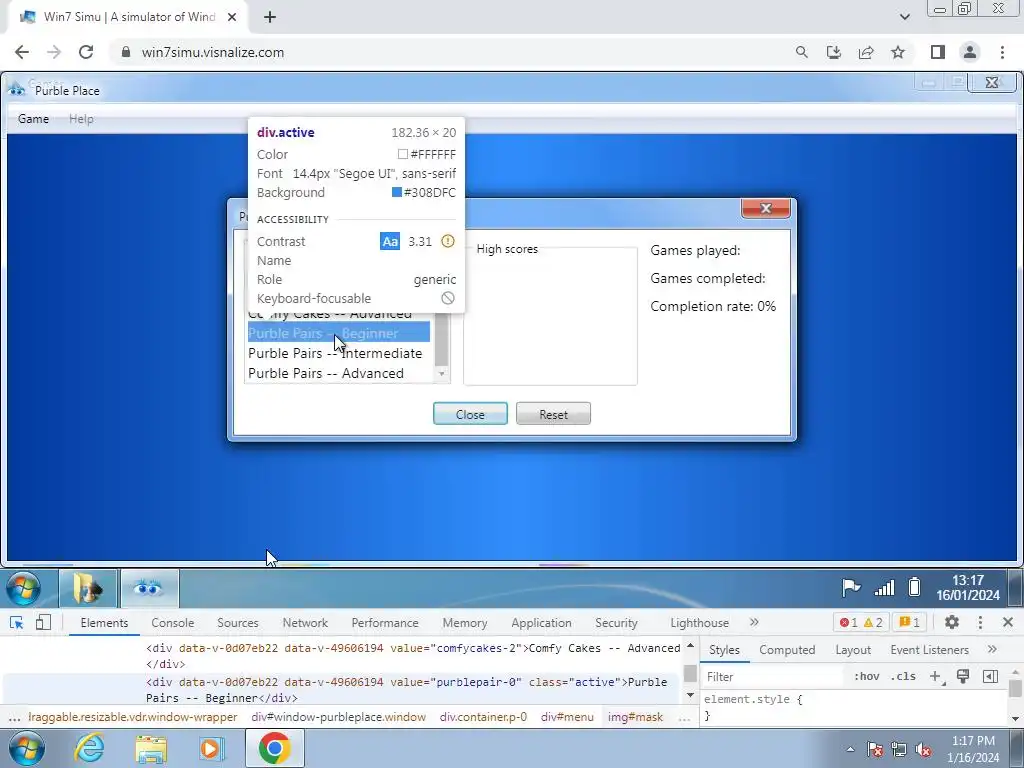This screenshot has height=768, width=1024.
Task: Click the errors and warnings counter
Action: (x=861, y=622)
